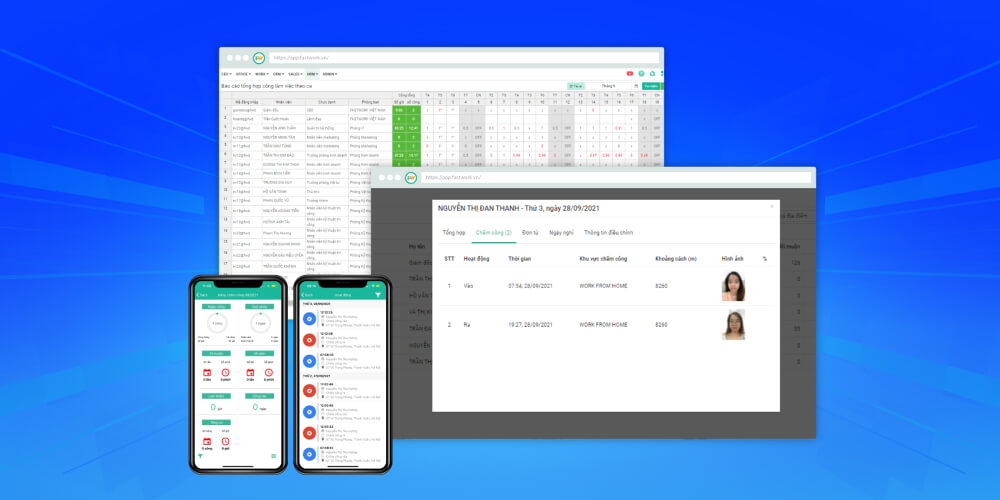Click the help icon next to YouTube icon
The height and width of the screenshot is (500, 1000).
click(641, 73)
